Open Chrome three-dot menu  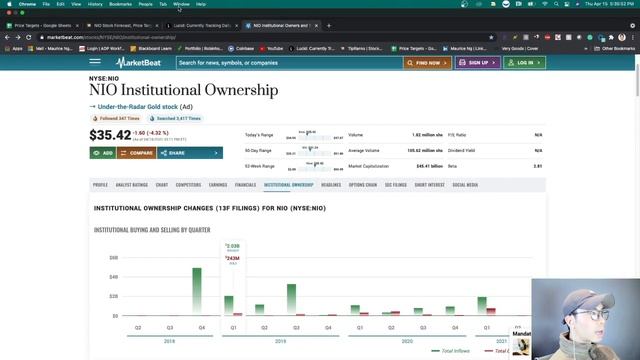633,37
